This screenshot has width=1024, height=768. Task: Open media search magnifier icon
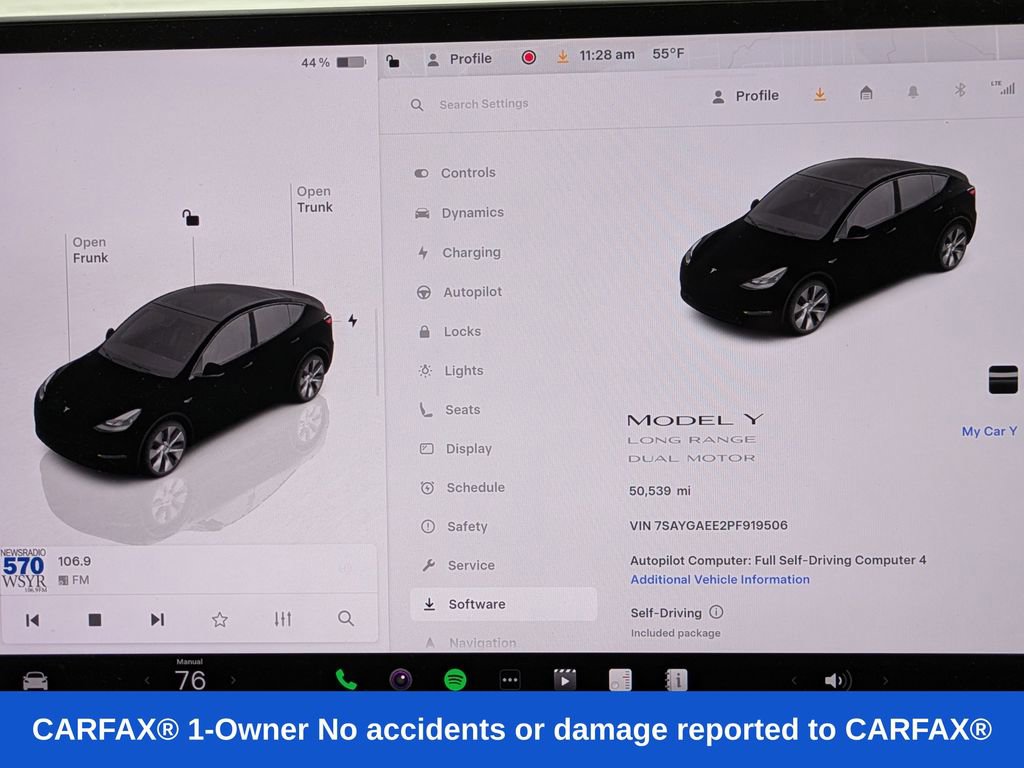coord(345,618)
